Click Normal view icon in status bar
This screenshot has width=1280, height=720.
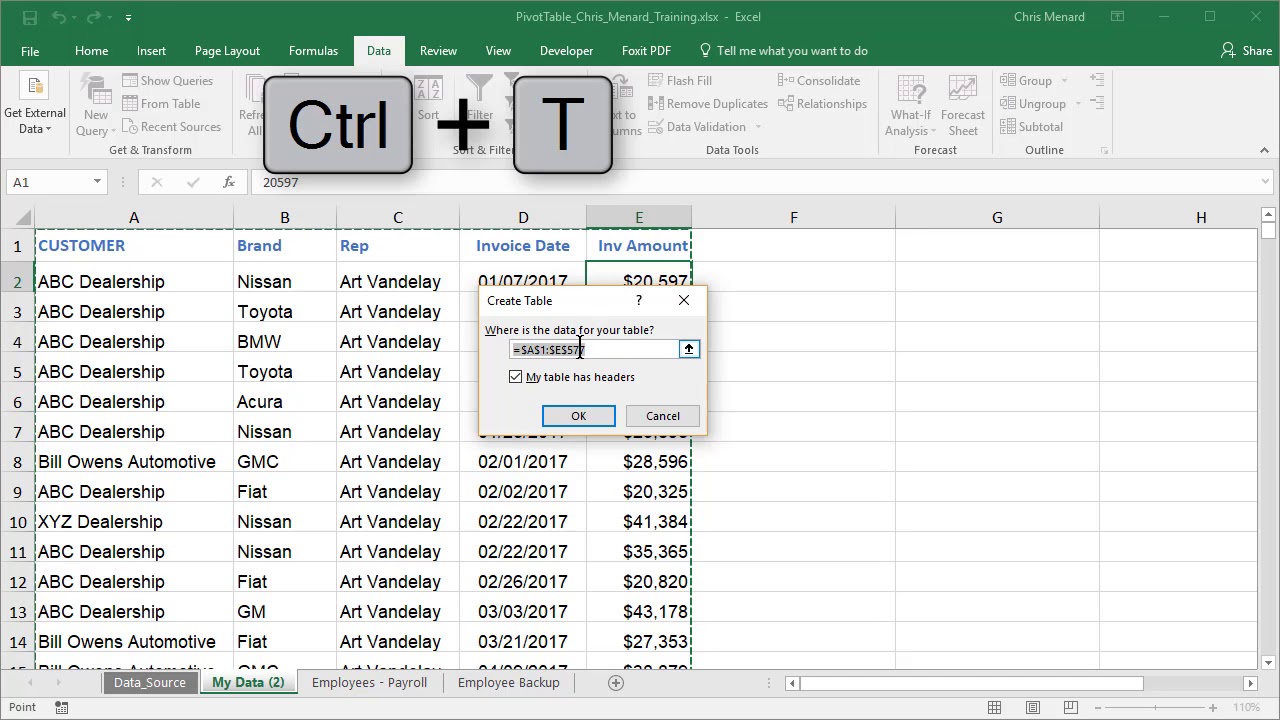(994, 708)
